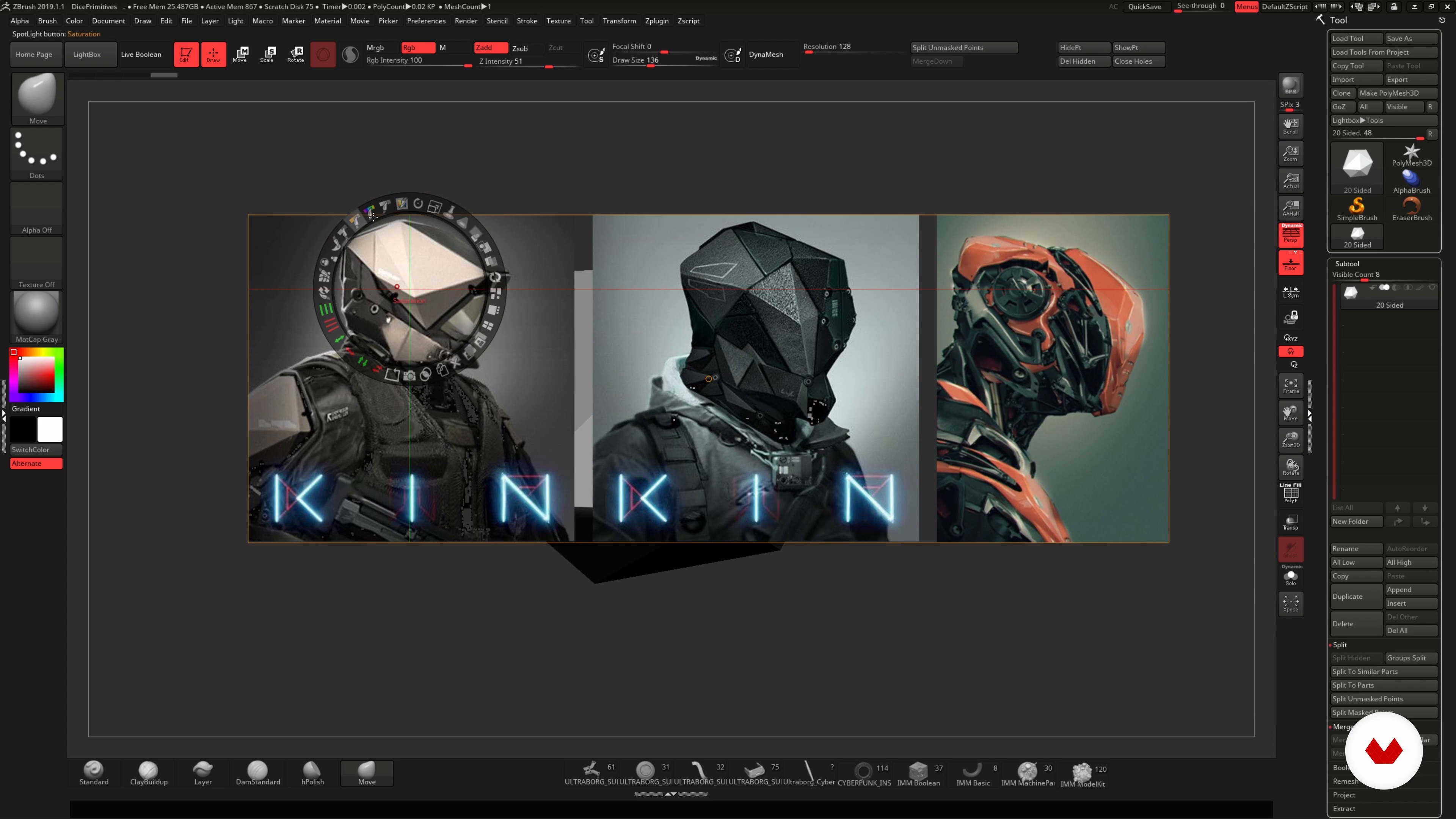Click the Local Symmetry L.Sym icon
The height and width of the screenshot is (819, 1456).
pyautogui.click(x=1290, y=292)
